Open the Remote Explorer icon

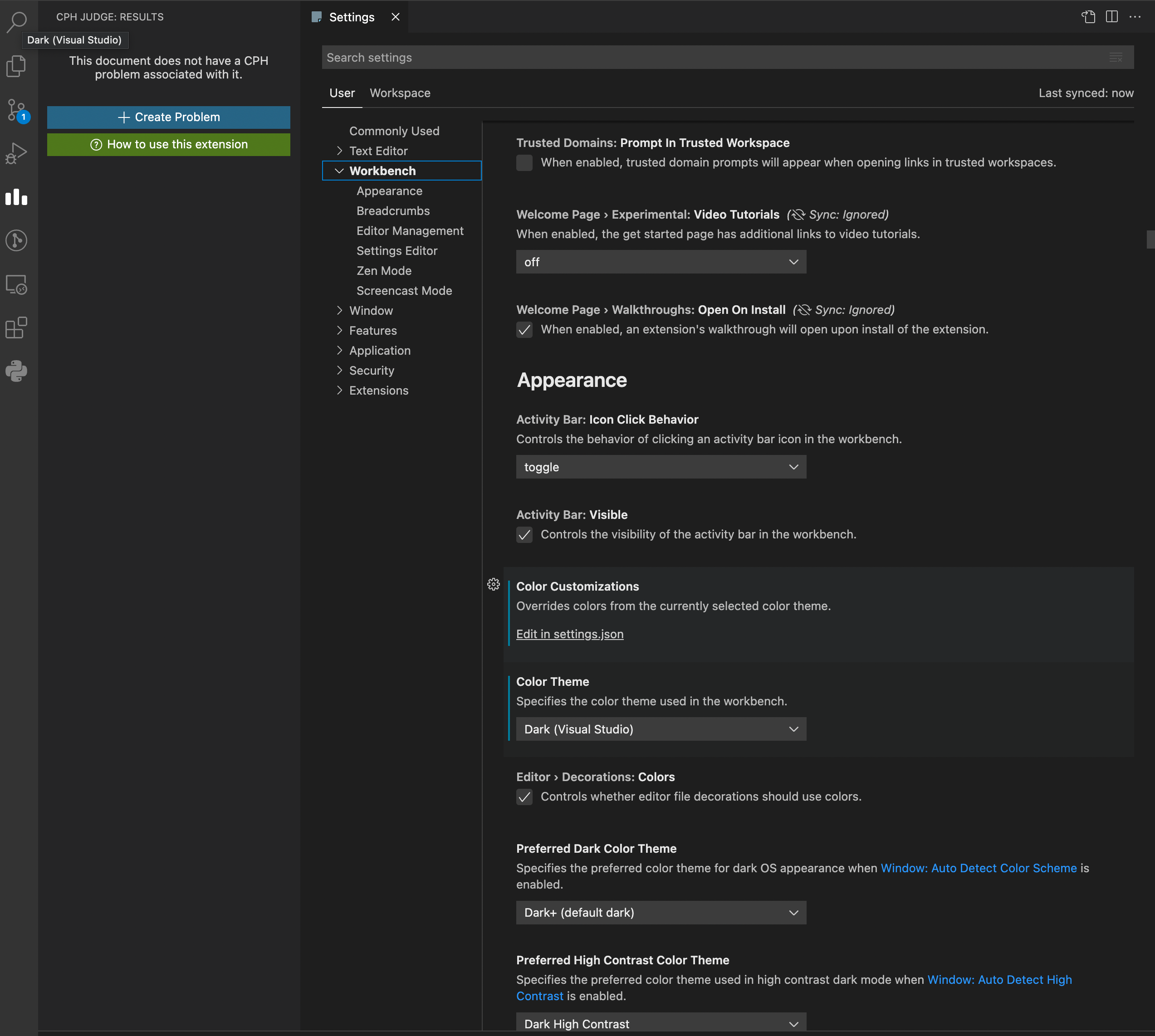[16, 284]
